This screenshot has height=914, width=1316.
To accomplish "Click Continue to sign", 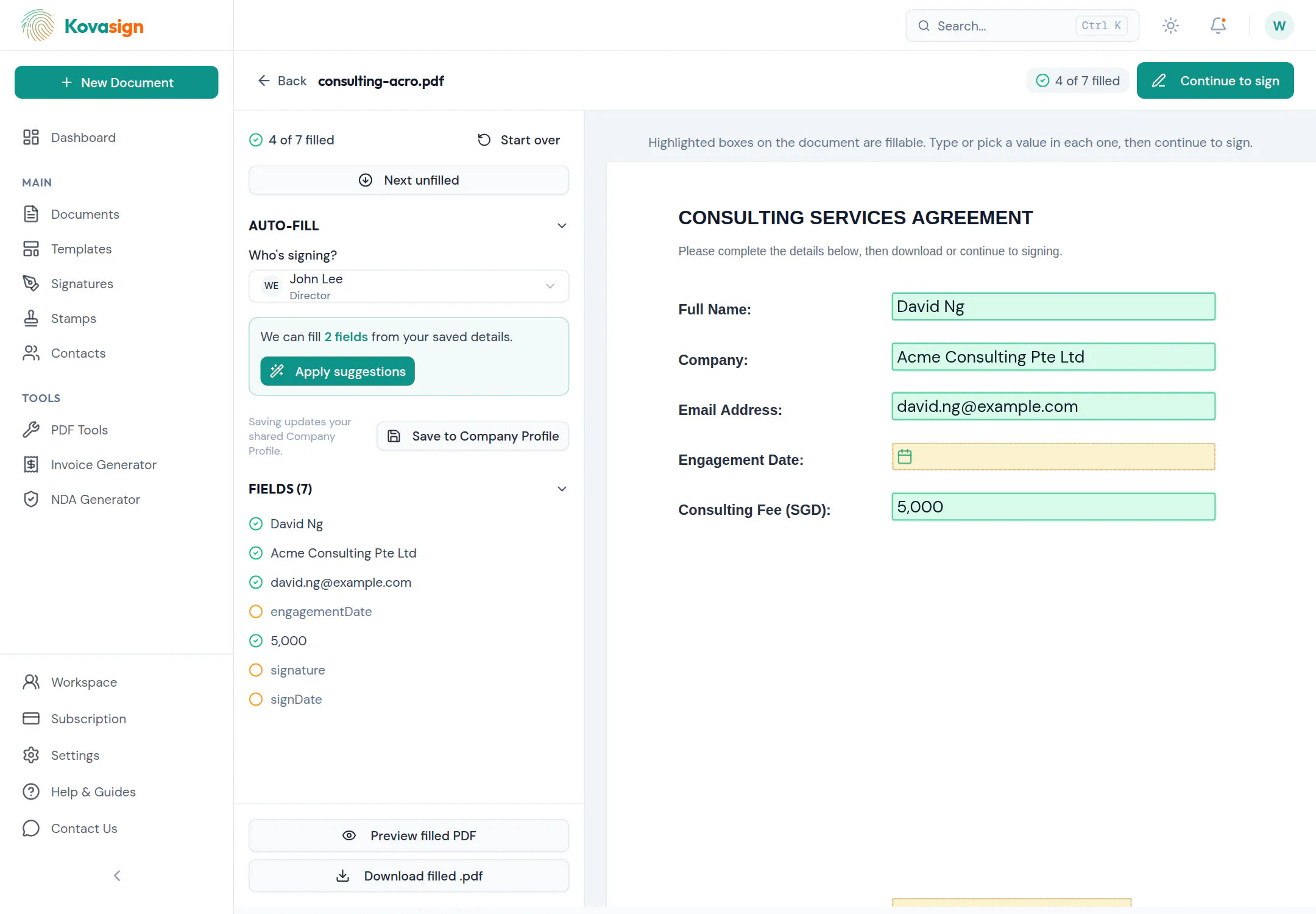I will (1215, 80).
